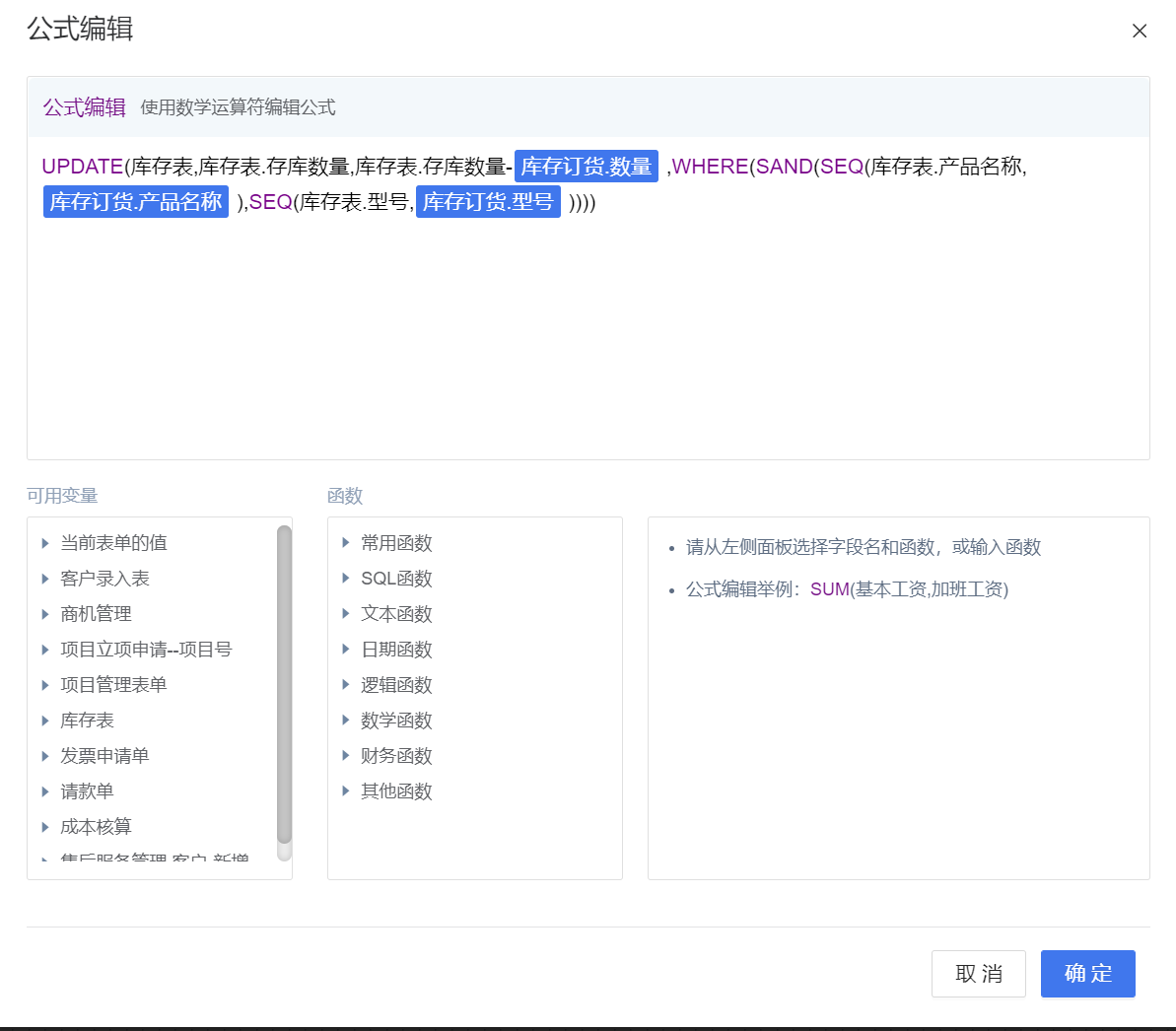Select 项目立项申请--项目号 label
This screenshot has height=1031, width=1176.
(146, 650)
